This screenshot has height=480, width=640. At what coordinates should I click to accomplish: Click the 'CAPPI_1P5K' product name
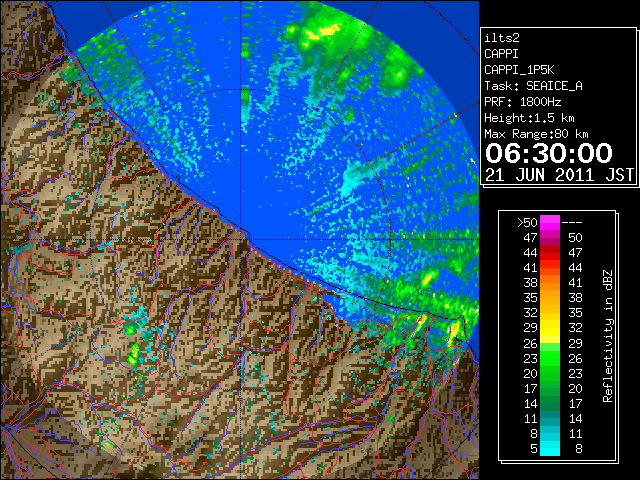[x=519, y=70]
